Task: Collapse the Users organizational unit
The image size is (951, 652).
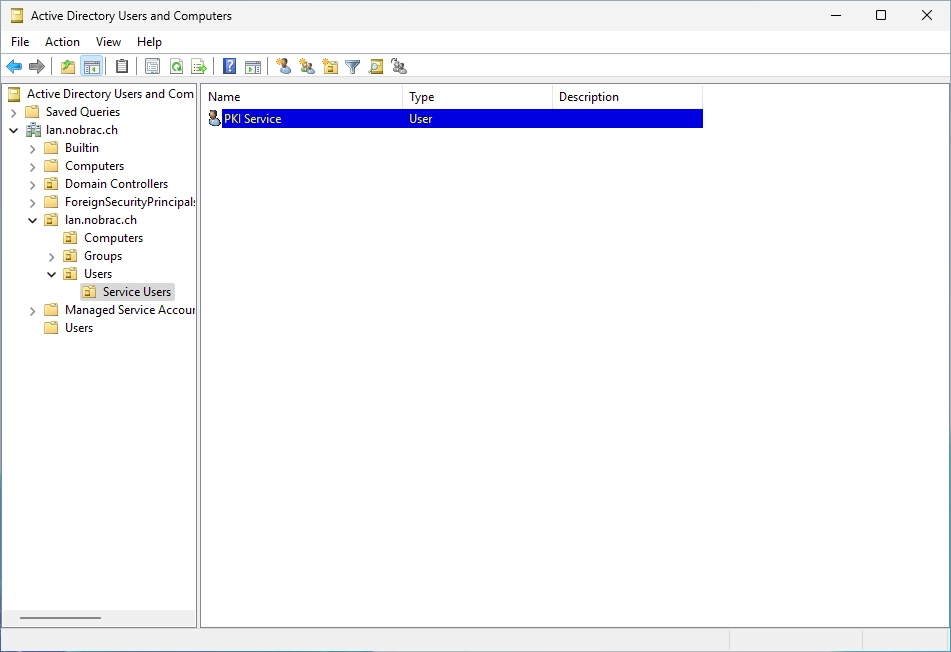Action: pyautogui.click(x=52, y=274)
